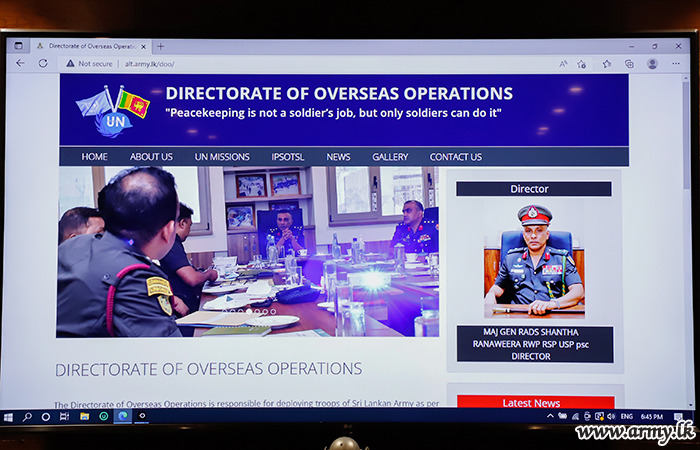Open the notification center icon
This screenshot has width=700, height=450.
[x=678, y=417]
